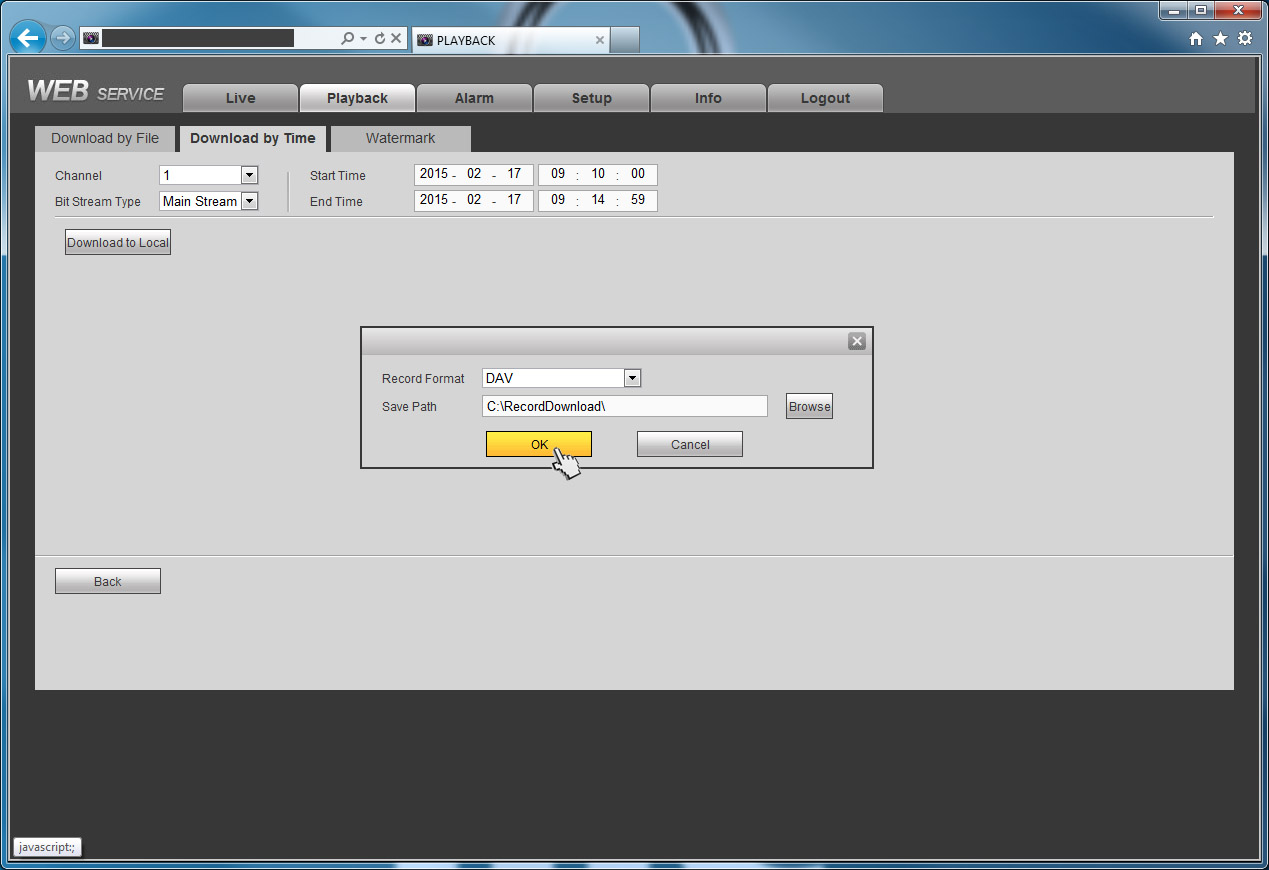
Task: Click the stop loading X in address bar
Action: pyautogui.click(x=396, y=39)
